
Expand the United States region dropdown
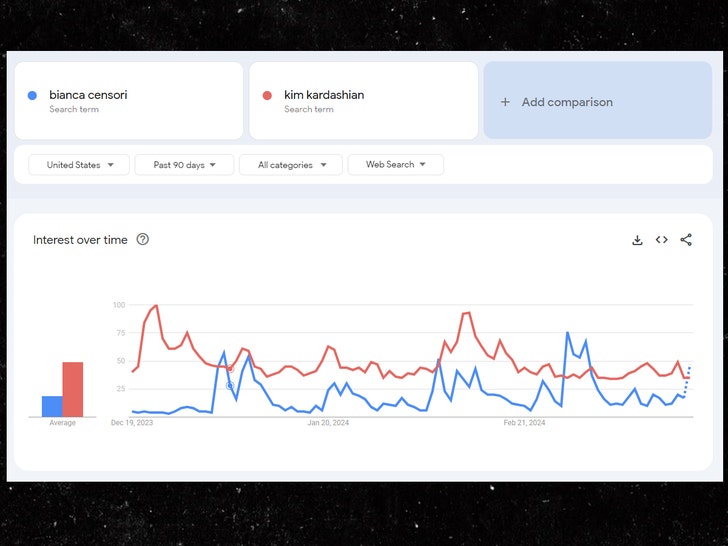coord(79,165)
